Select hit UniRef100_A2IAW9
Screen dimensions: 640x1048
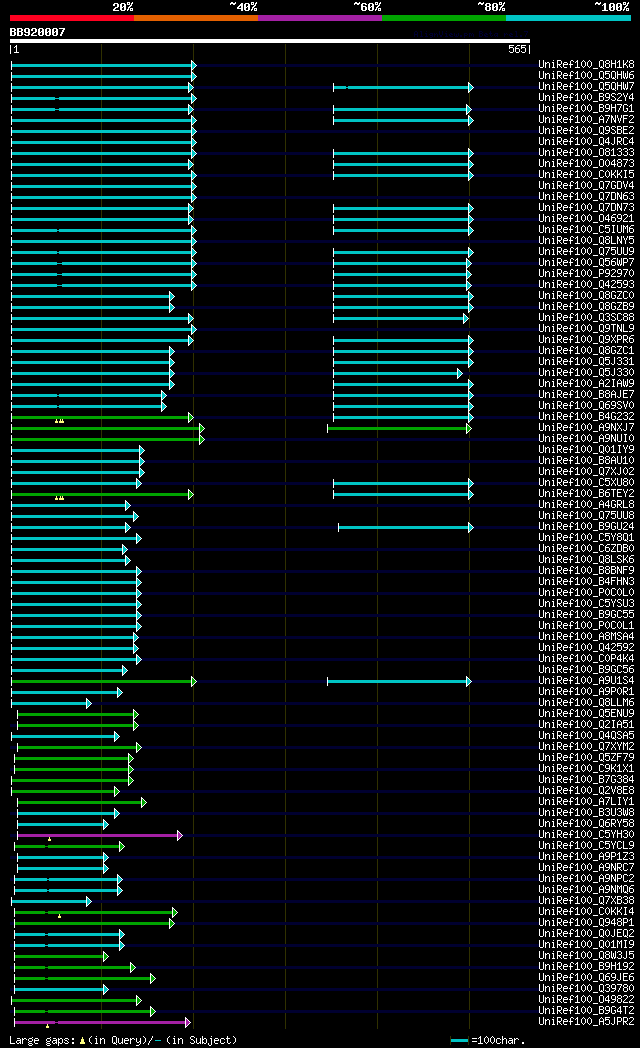[x=587, y=384]
